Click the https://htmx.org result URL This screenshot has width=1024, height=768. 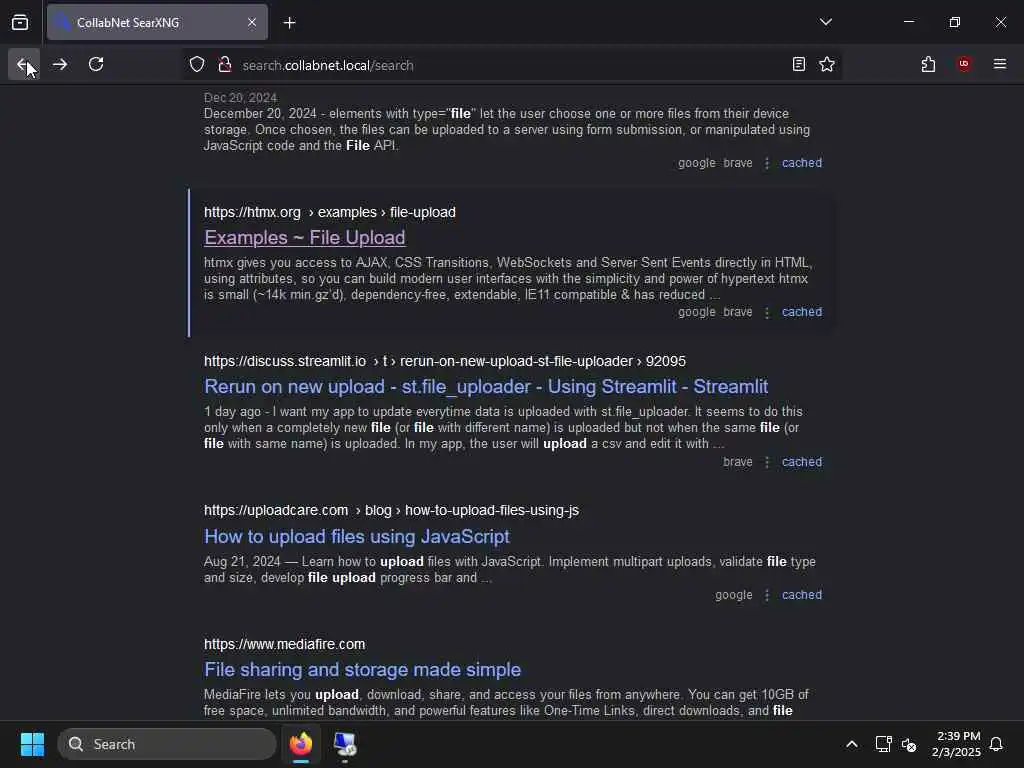[330, 212]
